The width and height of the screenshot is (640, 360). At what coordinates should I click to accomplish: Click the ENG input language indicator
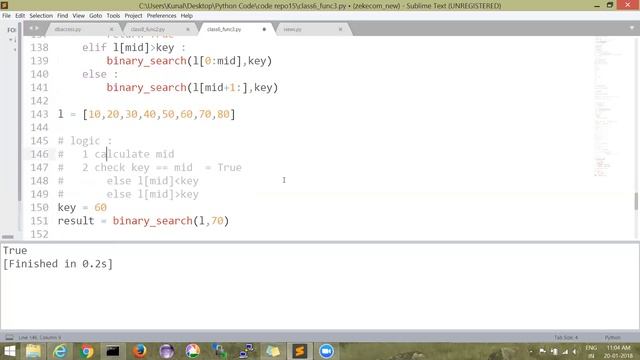(x=591, y=351)
